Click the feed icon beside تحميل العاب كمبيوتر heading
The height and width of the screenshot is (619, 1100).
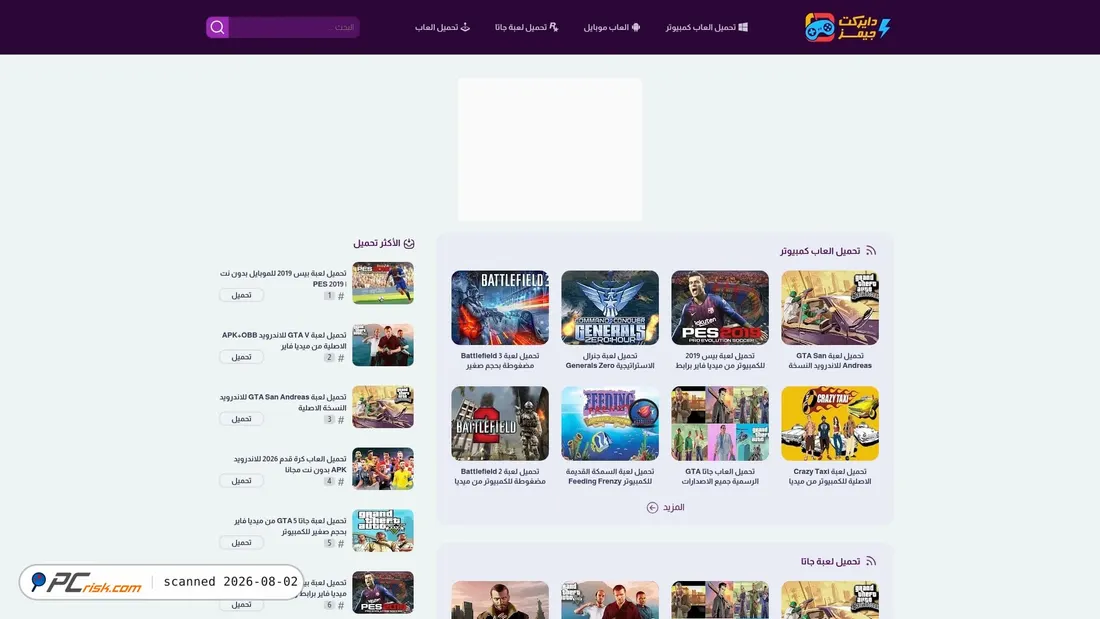tap(871, 251)
